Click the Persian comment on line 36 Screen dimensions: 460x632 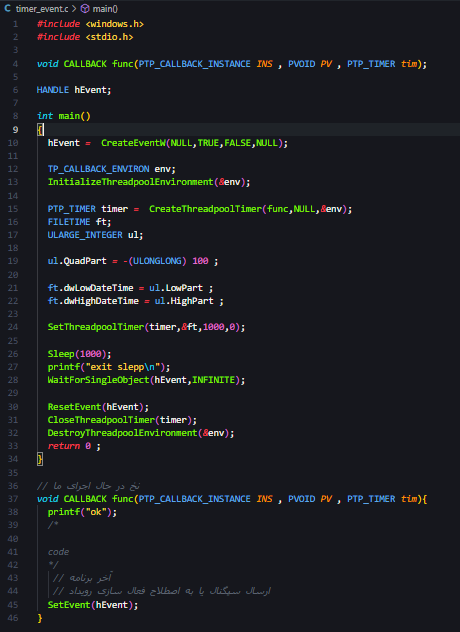click(x=89, y=486)
